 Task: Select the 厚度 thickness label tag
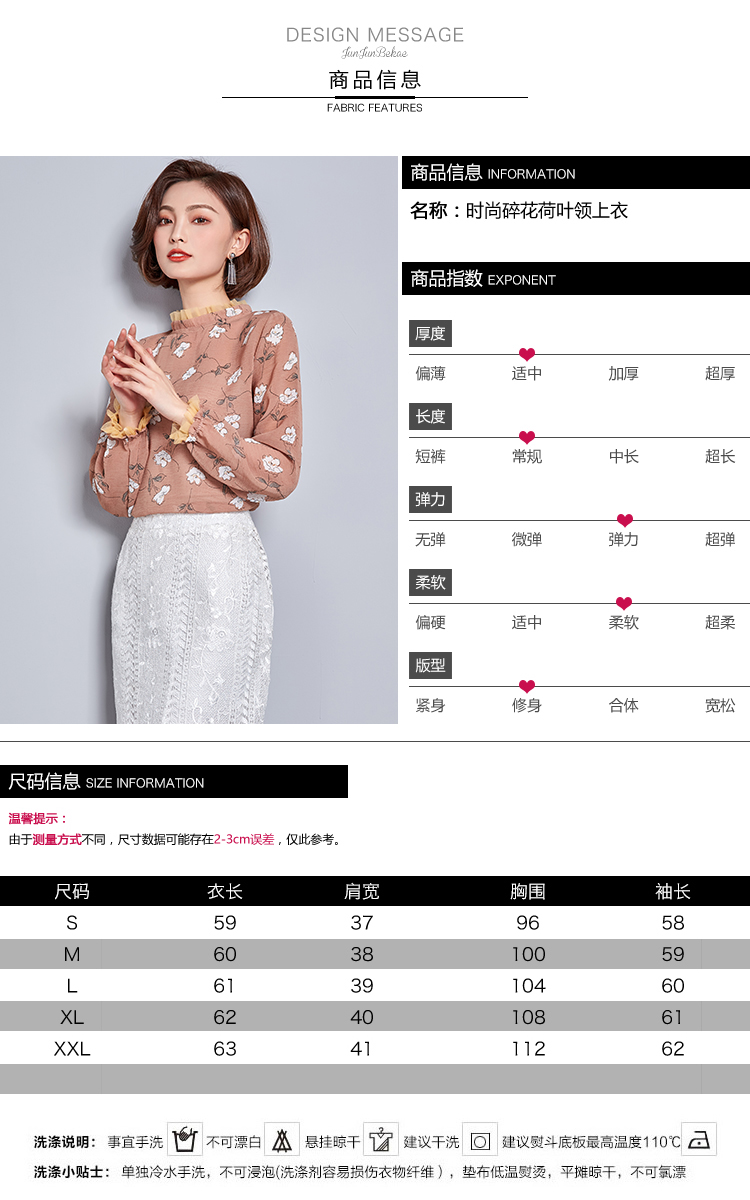430,334
